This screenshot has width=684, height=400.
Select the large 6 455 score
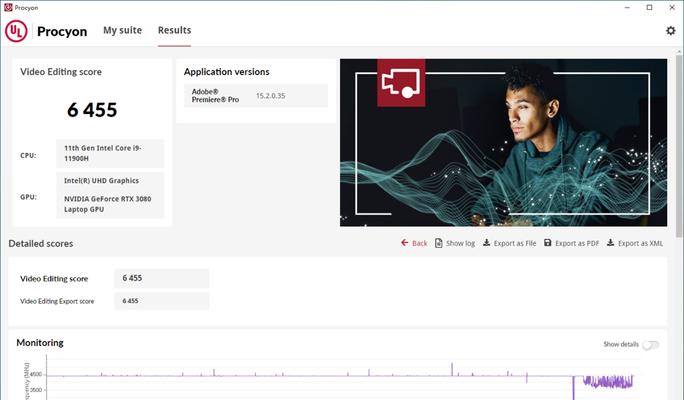pos(92,110)
